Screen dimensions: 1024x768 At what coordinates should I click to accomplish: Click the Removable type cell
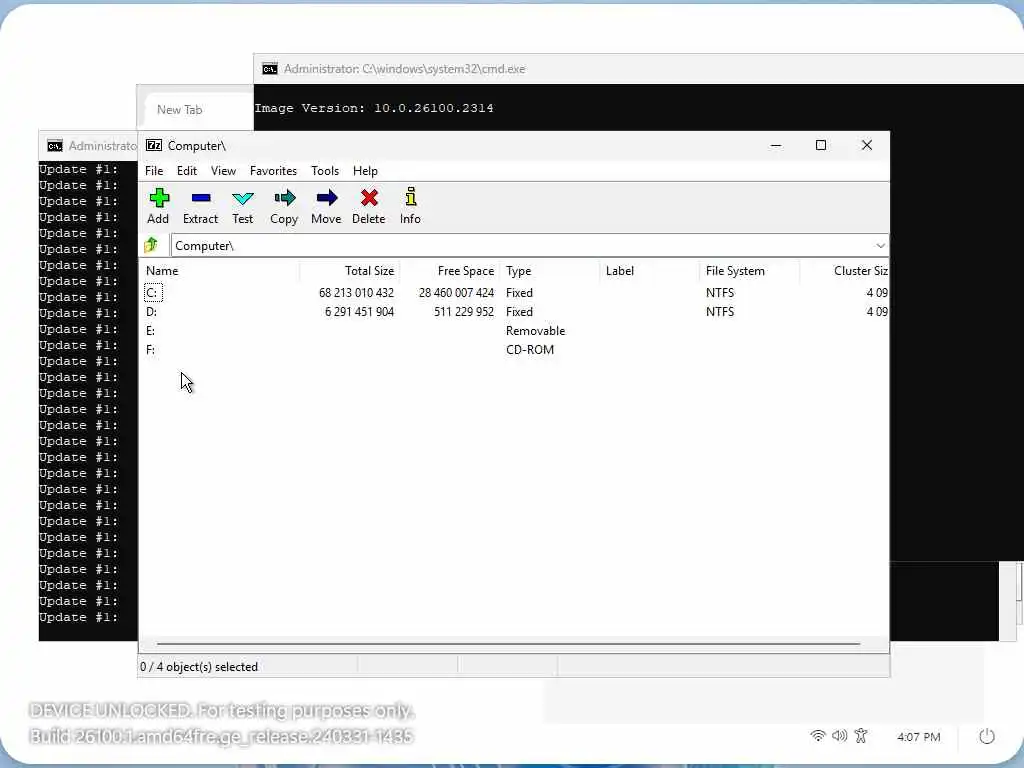point(536,330)
